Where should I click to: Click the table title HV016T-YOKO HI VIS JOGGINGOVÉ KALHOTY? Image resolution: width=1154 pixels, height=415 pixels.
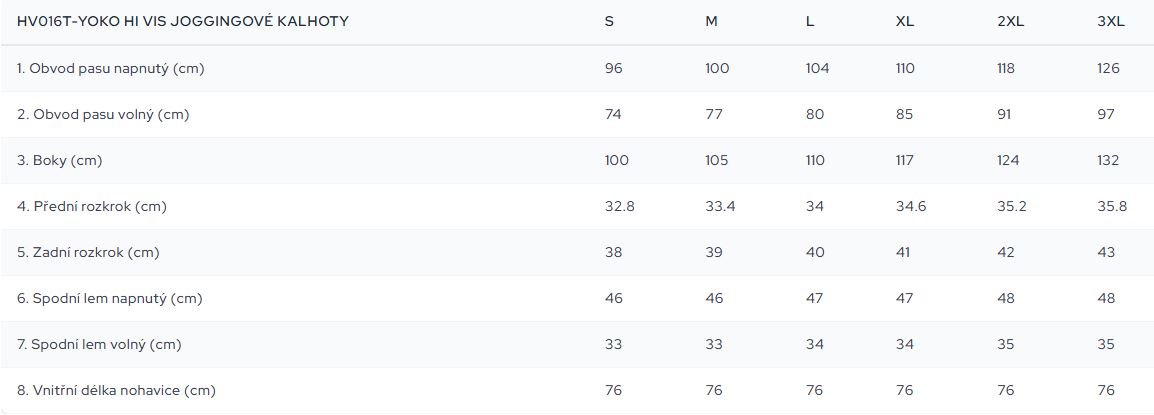(183, 22)
